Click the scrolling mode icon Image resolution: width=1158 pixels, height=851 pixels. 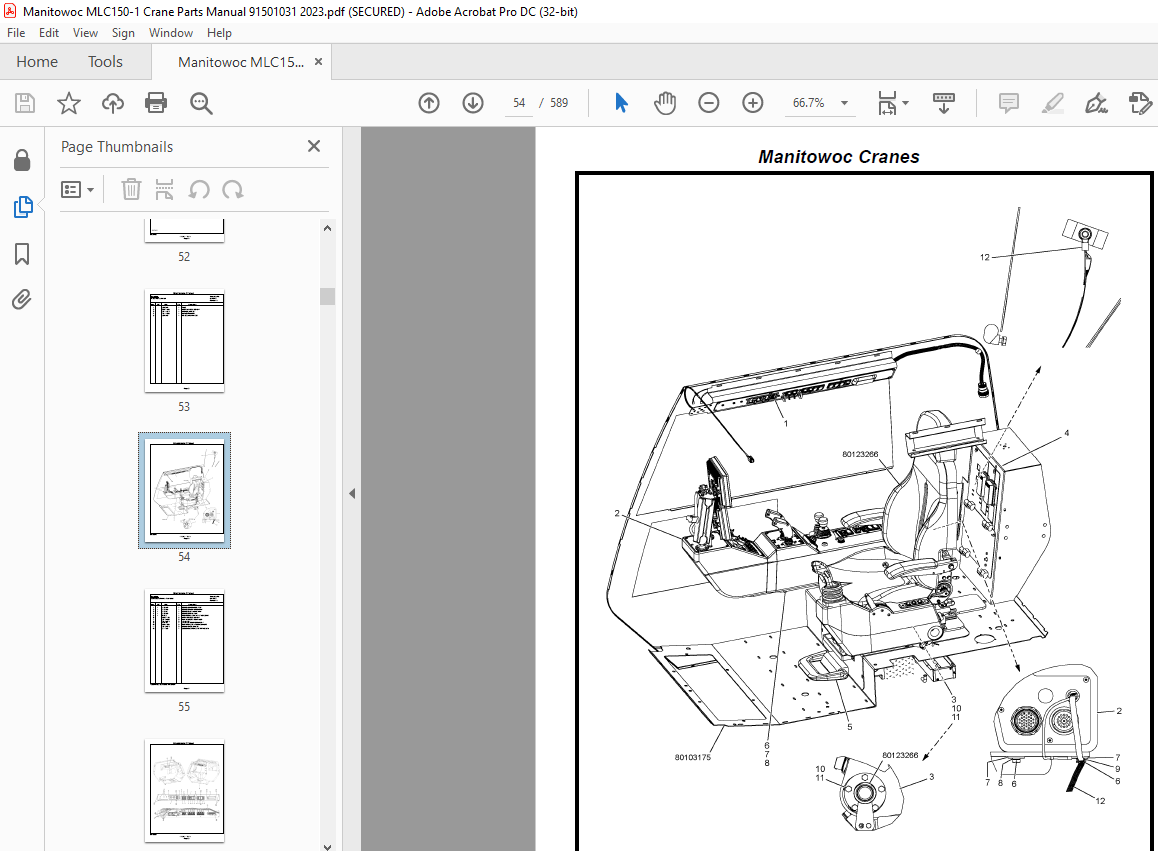944,103
